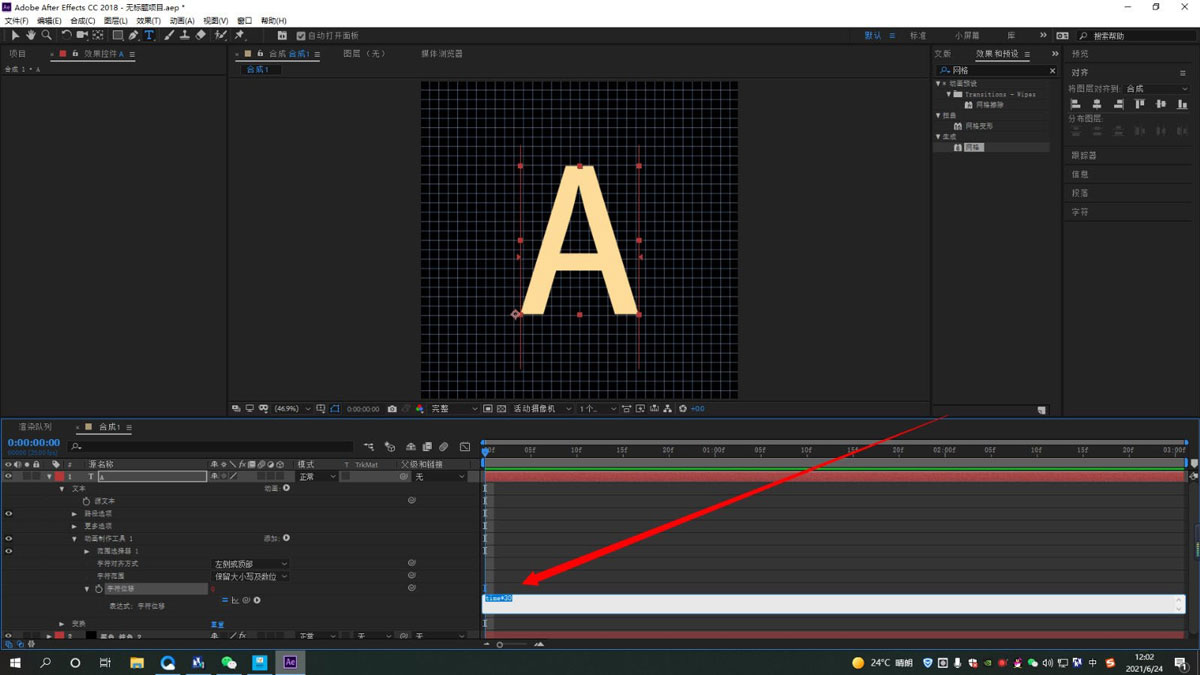This screenshot has width=1200, height=675.
Task: Choose the Zoom magnifier tool
Action: coord(46,35)
